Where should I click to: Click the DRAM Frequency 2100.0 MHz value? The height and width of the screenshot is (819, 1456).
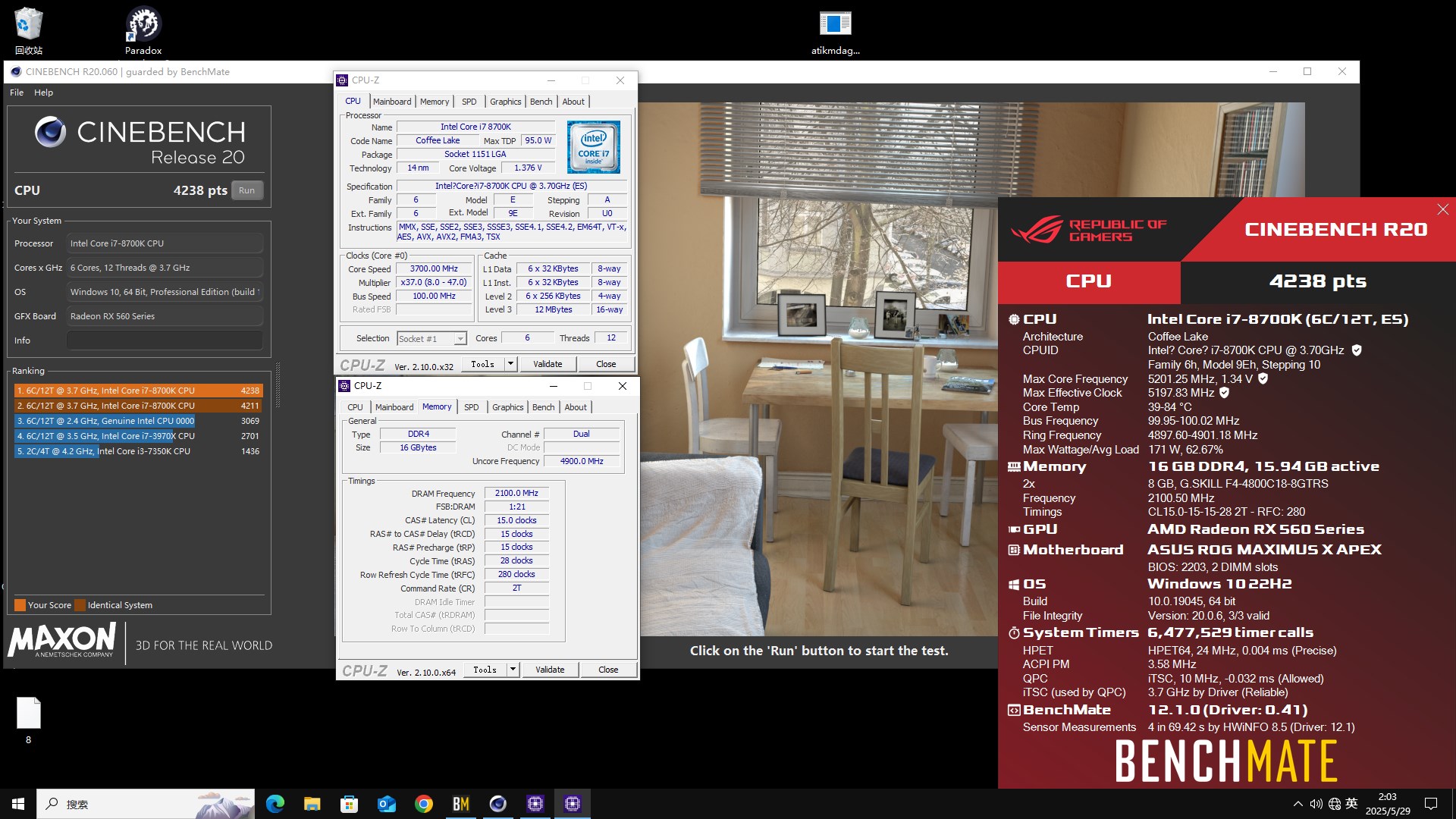coord(516,493)
